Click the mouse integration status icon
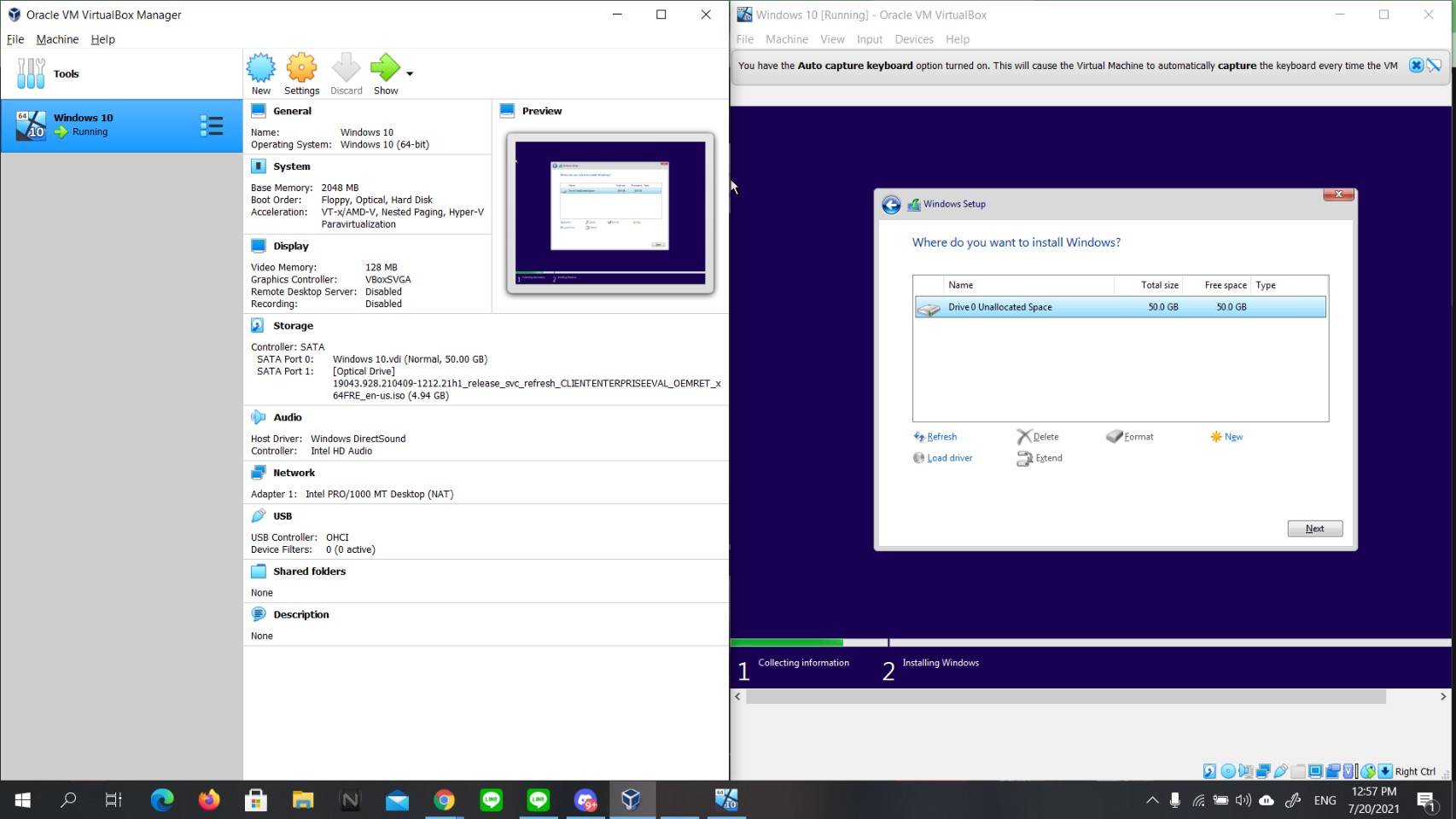Screen dimensions: 1456x819 [x=1368, y=771]
